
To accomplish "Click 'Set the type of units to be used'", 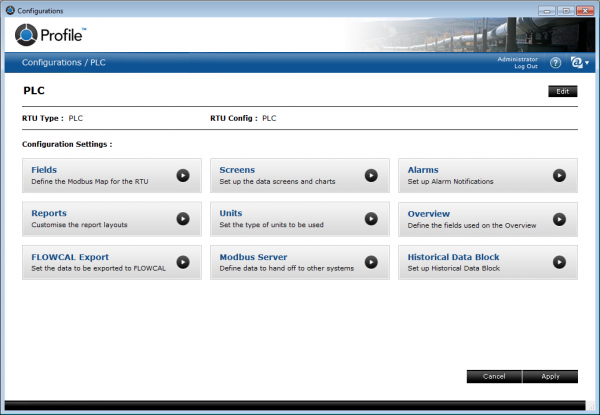I will [x=271, y=225].
